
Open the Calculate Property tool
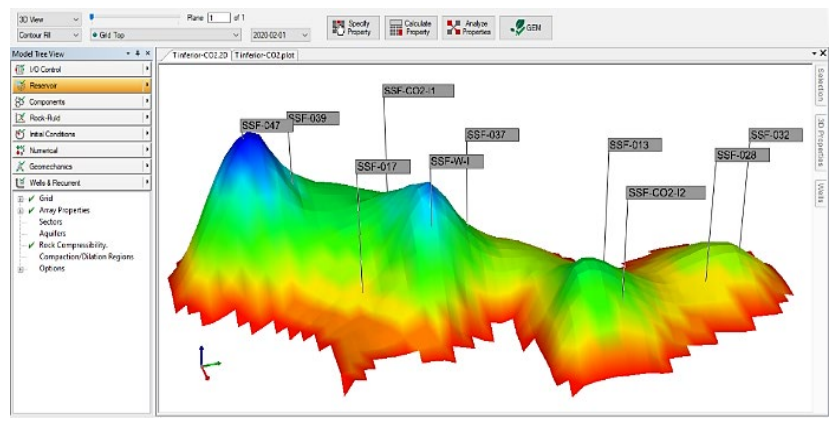point(410,27)
